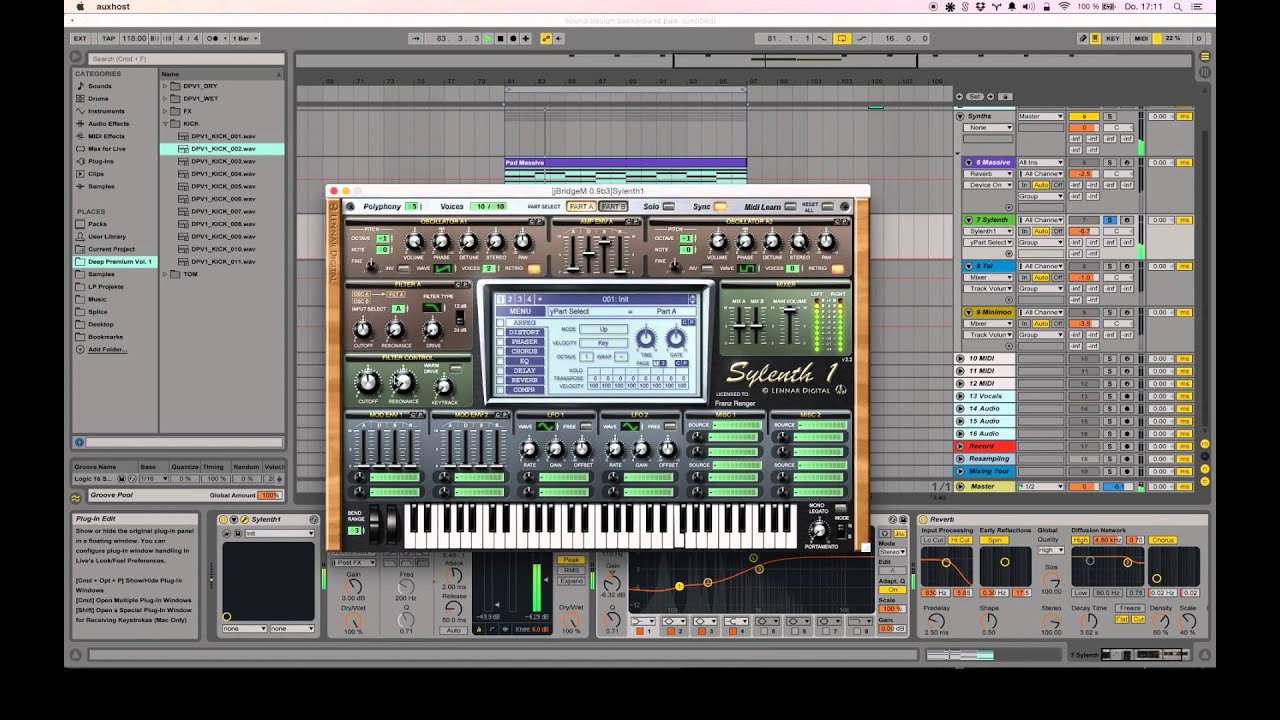Image resolution: width=1280 pixels, height=720 pixels.
Task: Open Master output 1/2 dropdown
Action: coord(1040,486)
